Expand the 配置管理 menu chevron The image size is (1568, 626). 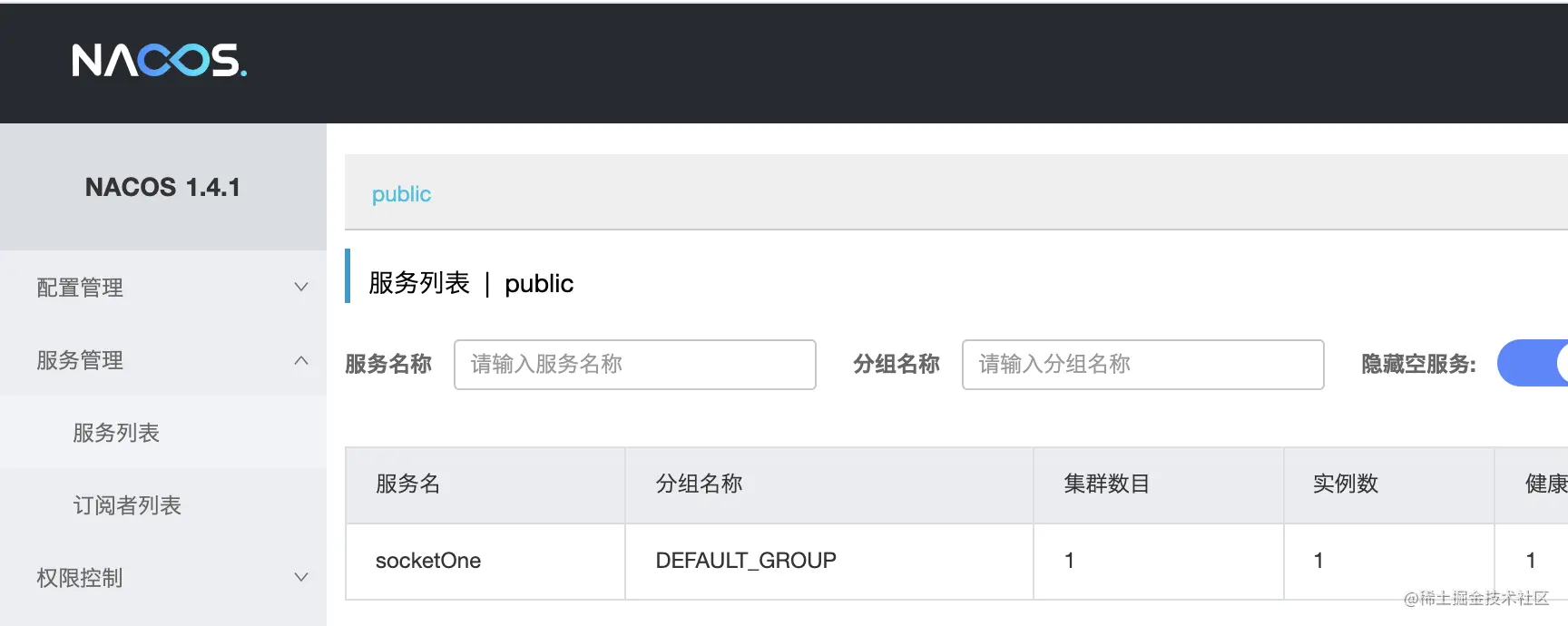click(x=301, y=287)
